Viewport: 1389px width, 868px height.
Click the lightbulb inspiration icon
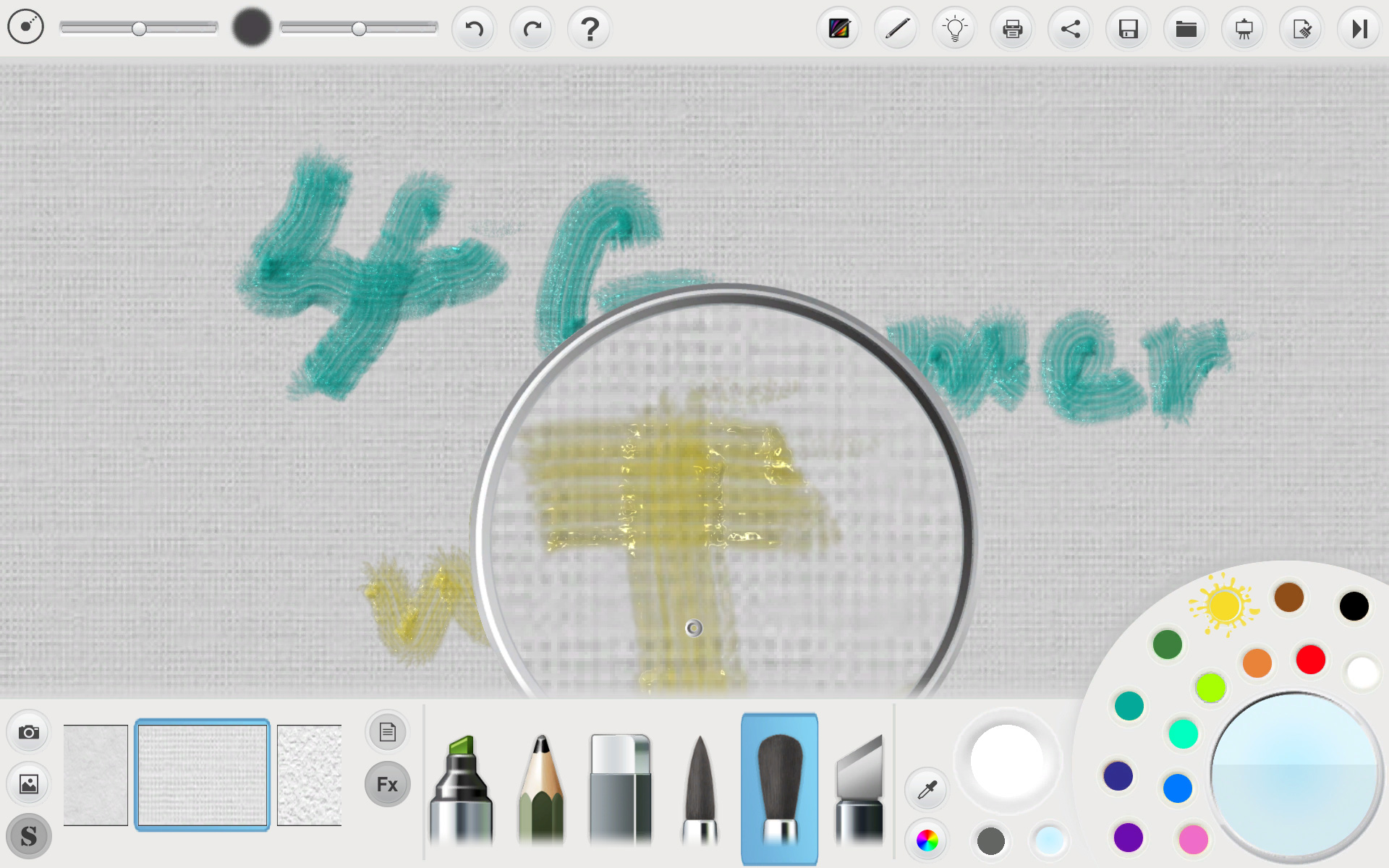(x=954, y=29)
